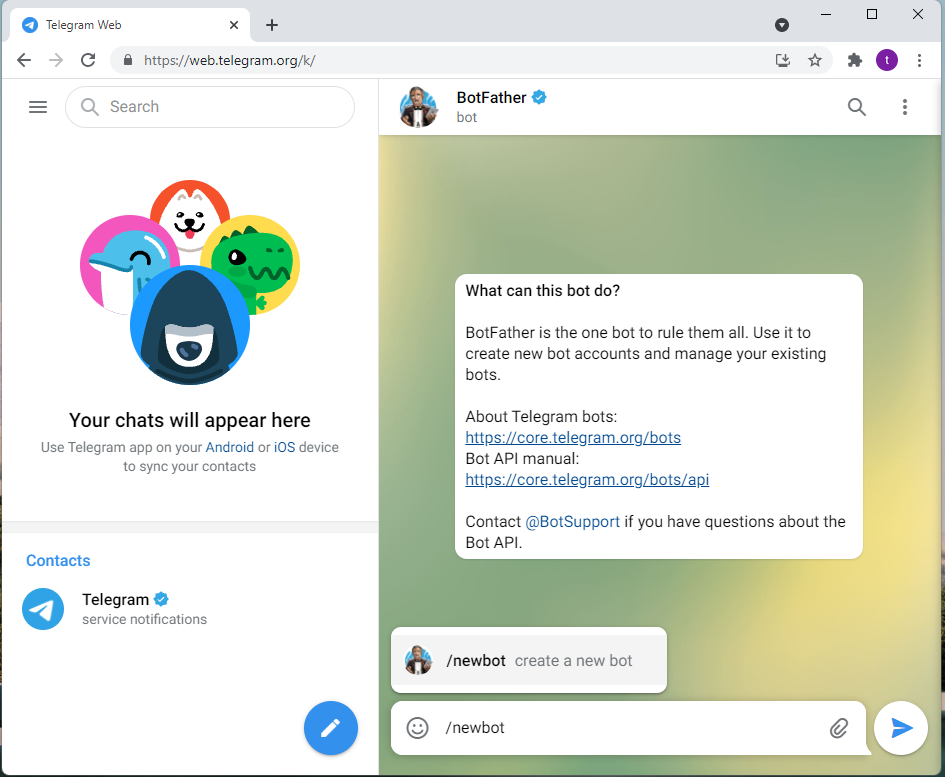The height and width of the screenshot is (777, 945).
Task: Attach a file with paperclip icon
Action: pyautogui.click(x=838, y=728)
